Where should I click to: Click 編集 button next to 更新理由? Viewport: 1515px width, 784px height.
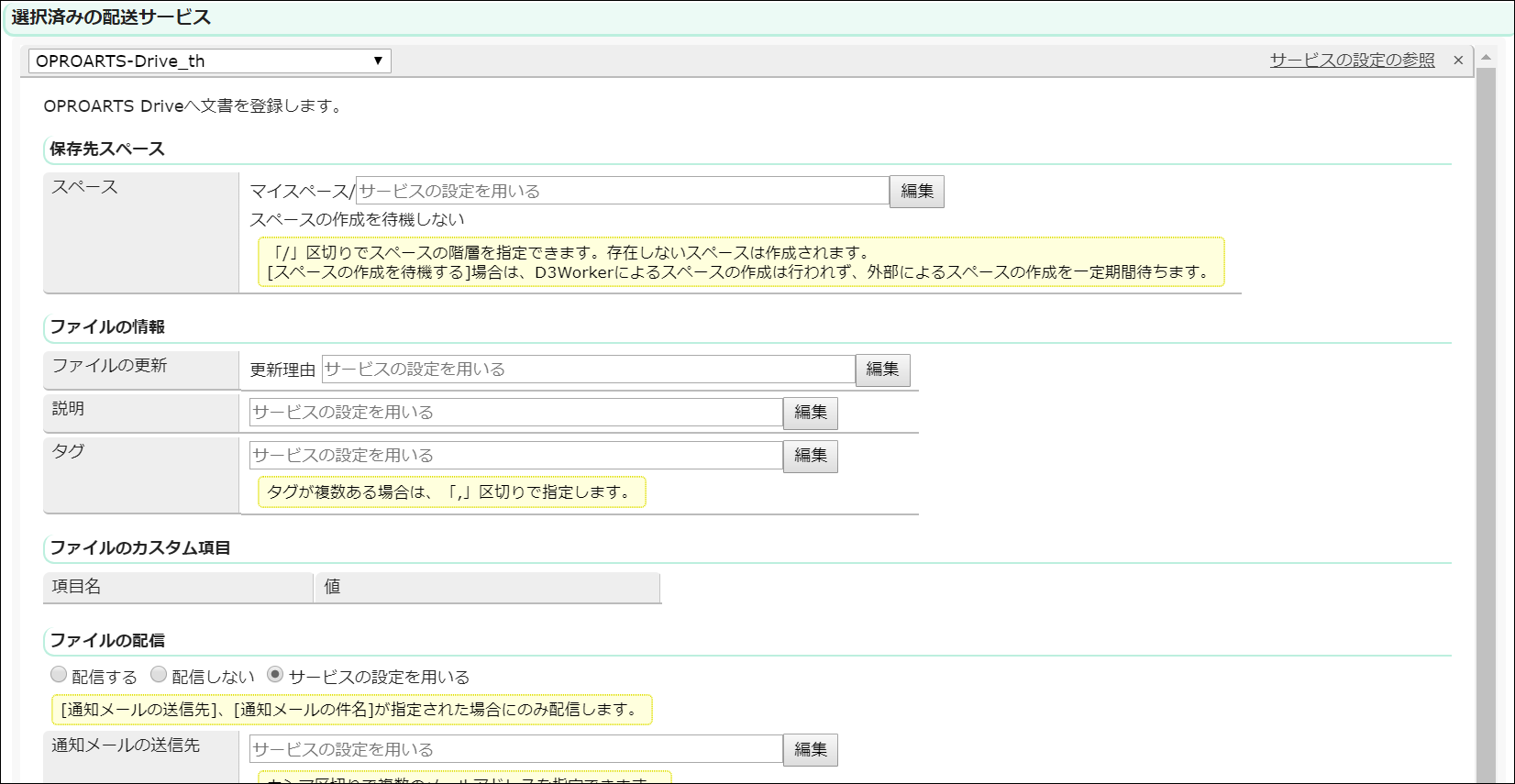[x=882, y=370]
